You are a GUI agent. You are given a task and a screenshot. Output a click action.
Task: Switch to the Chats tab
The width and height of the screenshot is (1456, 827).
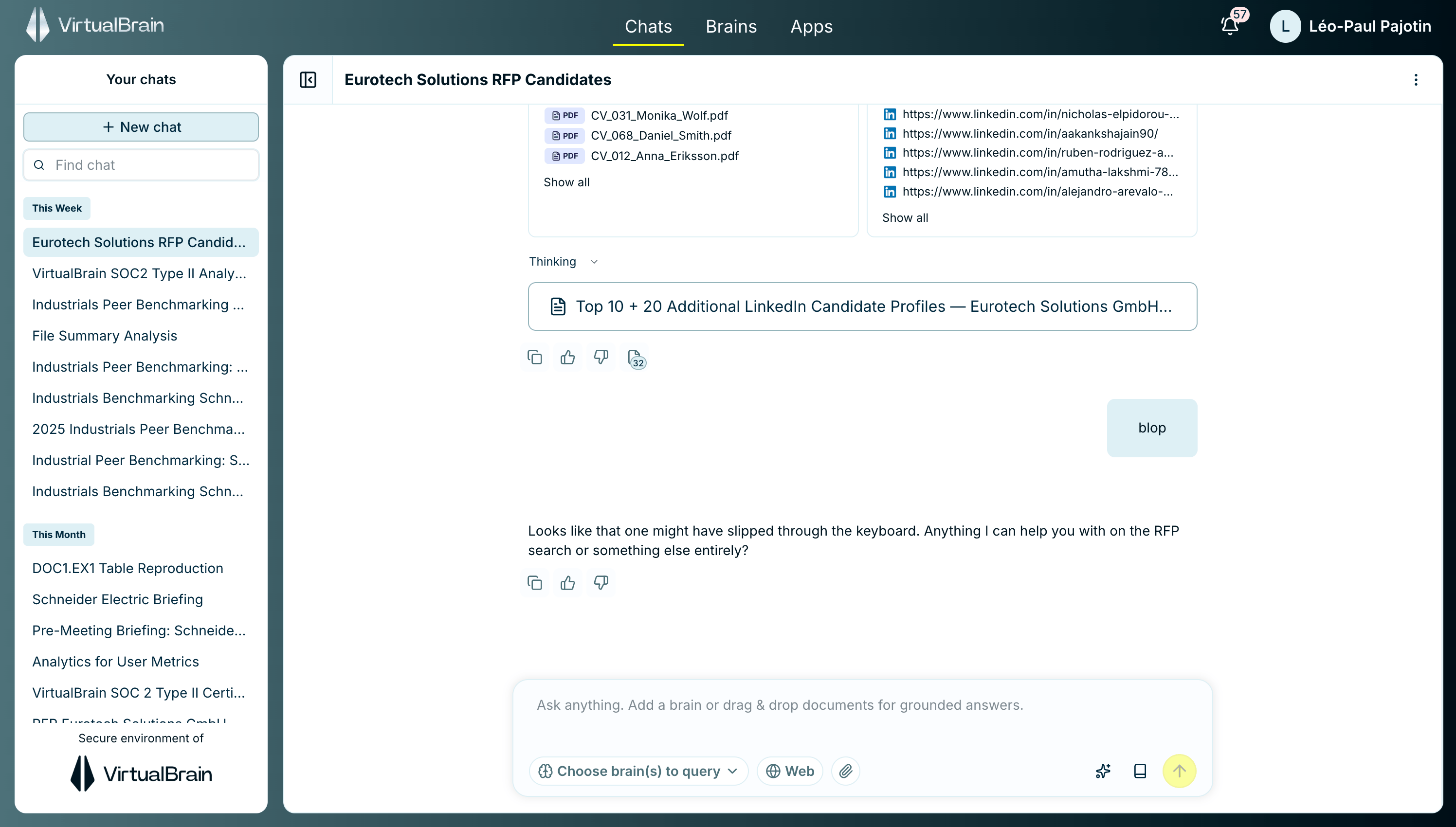648,27
